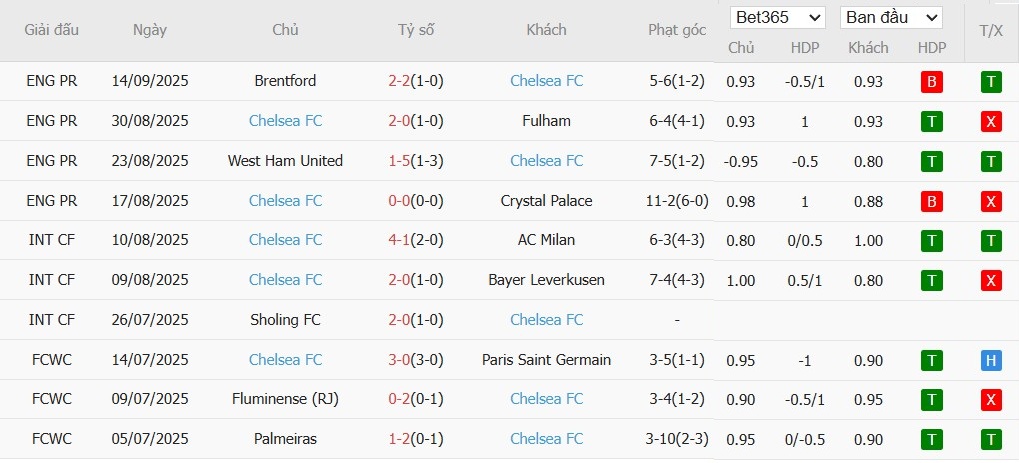Click the Phạt góc column header
This screenshot has height=463, width=1019.
677,30
